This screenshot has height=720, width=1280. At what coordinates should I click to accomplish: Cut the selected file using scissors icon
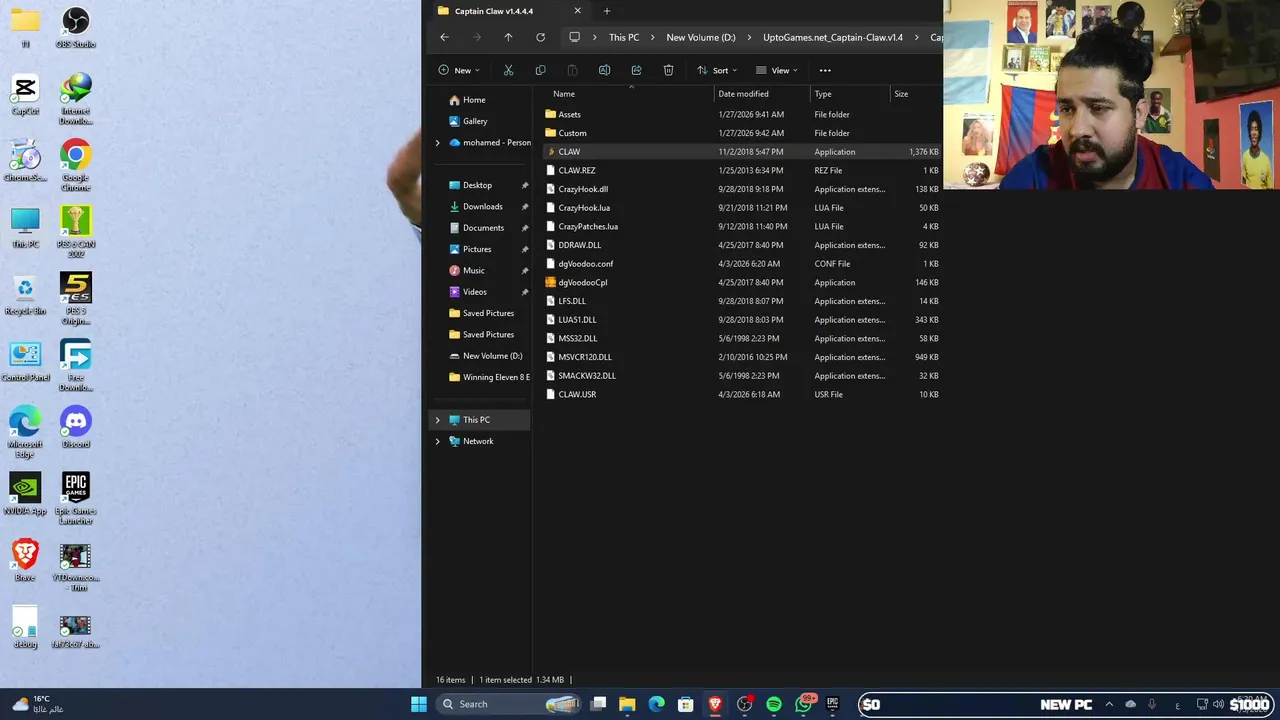coord(508,70)
